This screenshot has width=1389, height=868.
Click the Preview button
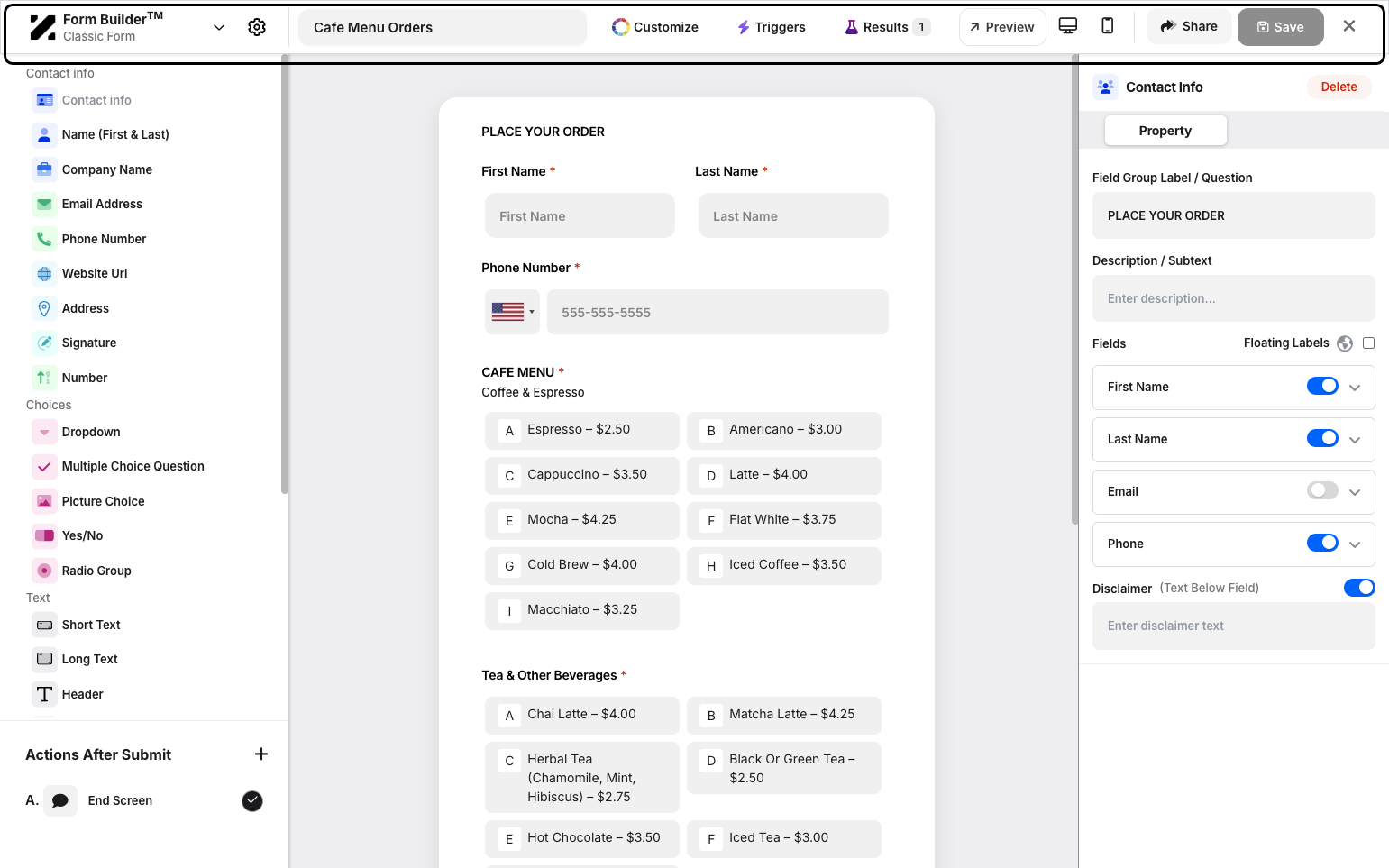[1002, 27]
